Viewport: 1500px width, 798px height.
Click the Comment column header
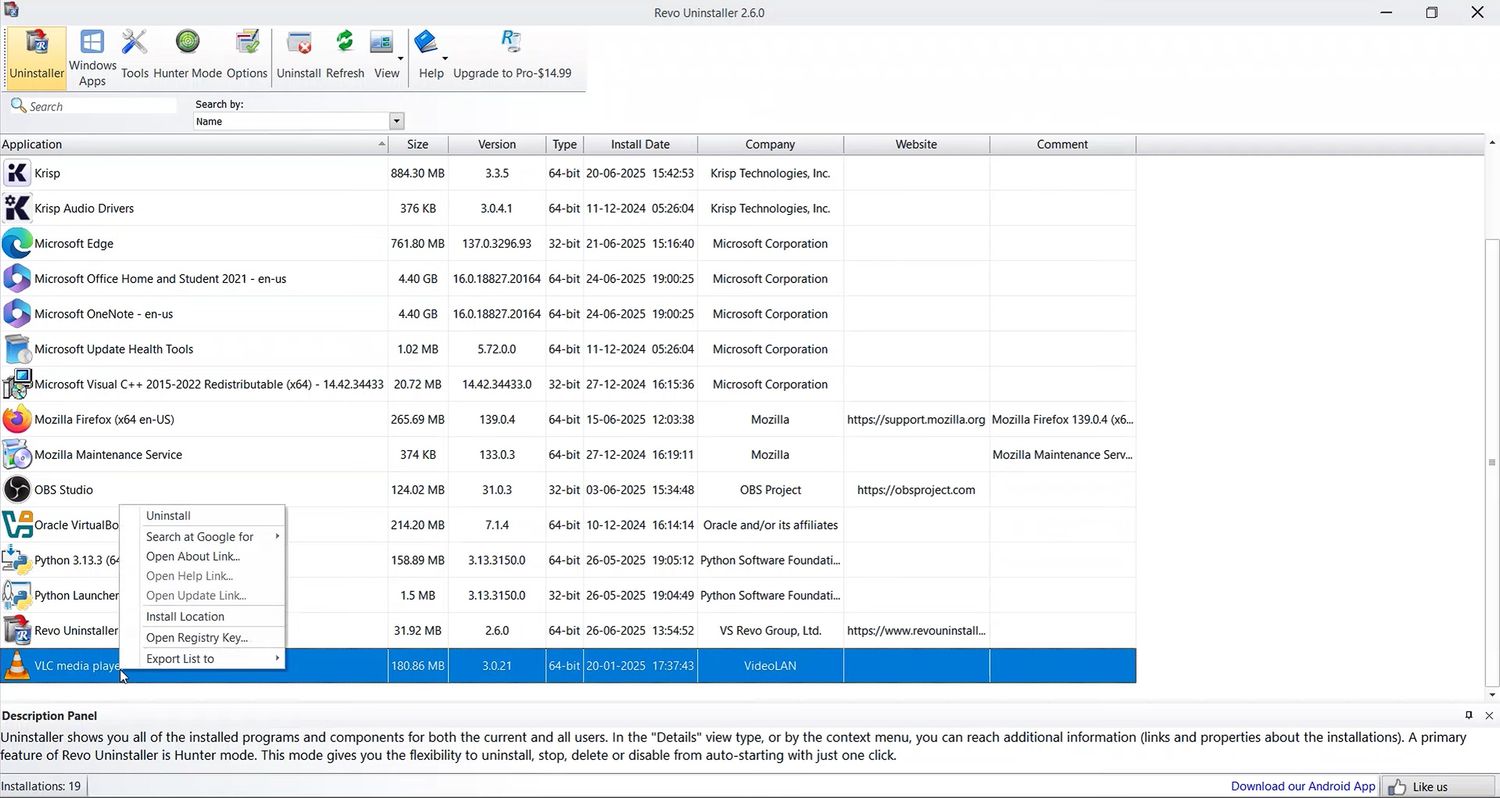click(1062, 144)
